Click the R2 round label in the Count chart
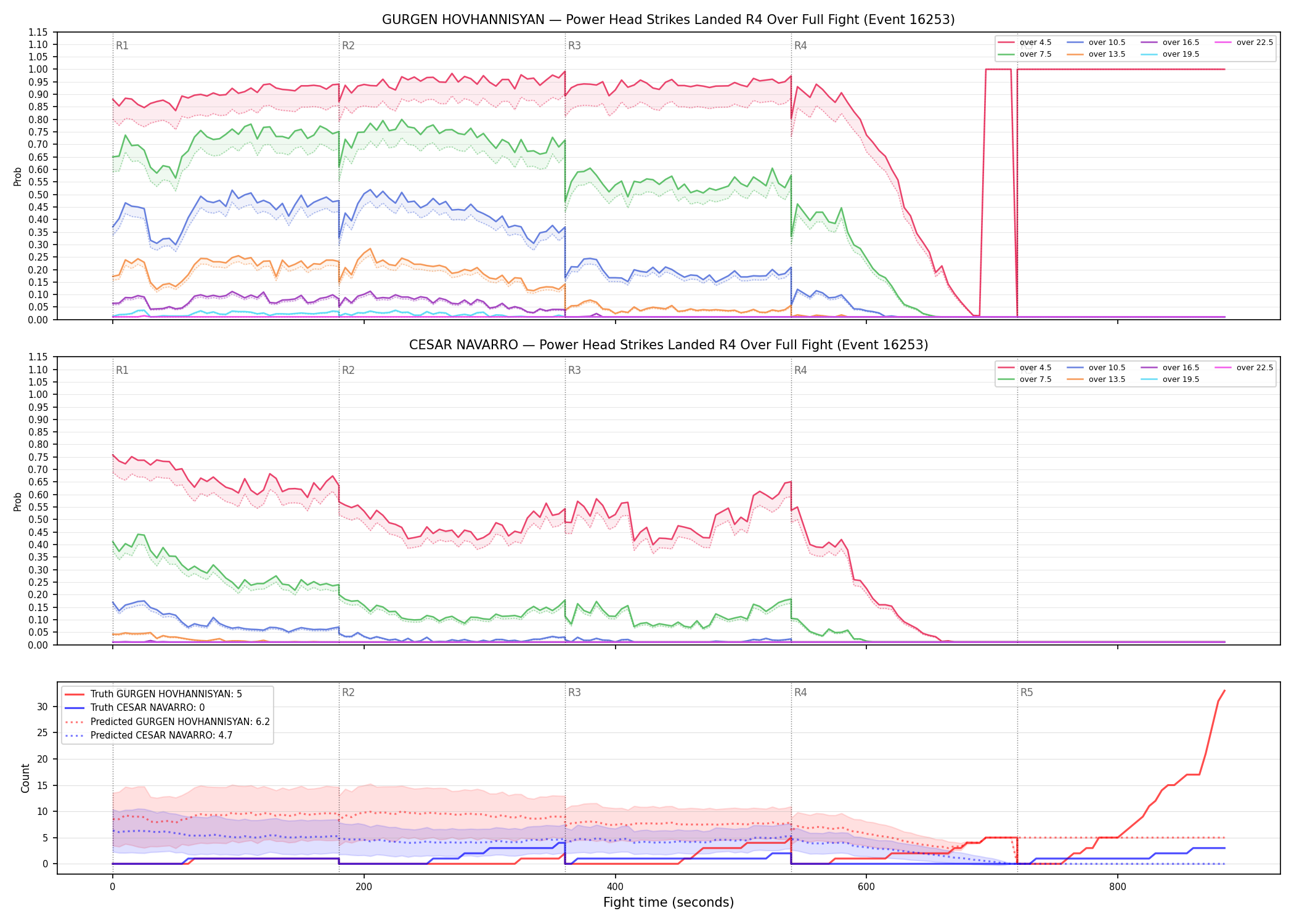 [x=348, y=692]
